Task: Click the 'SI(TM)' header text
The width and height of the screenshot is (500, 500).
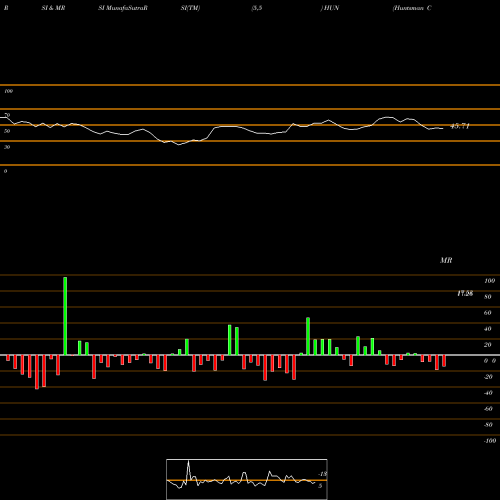Action: coord(190,8)
